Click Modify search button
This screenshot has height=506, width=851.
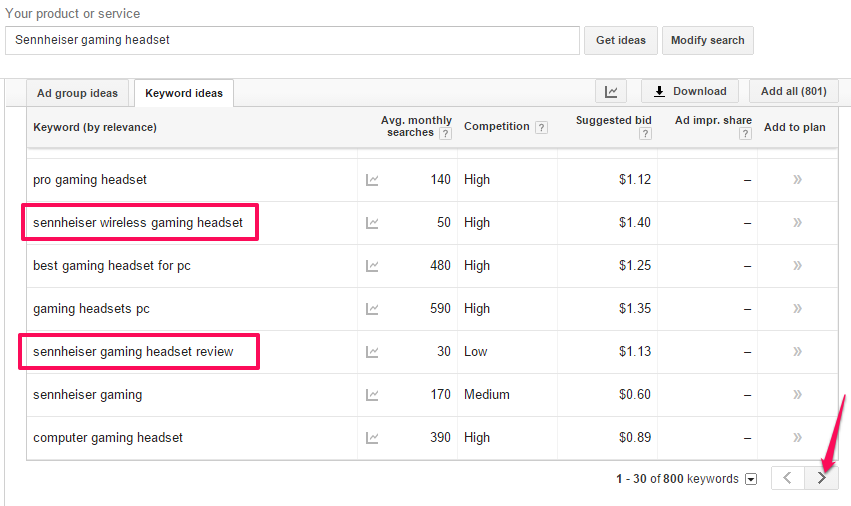pyautogui.click(x=708, y=40)
